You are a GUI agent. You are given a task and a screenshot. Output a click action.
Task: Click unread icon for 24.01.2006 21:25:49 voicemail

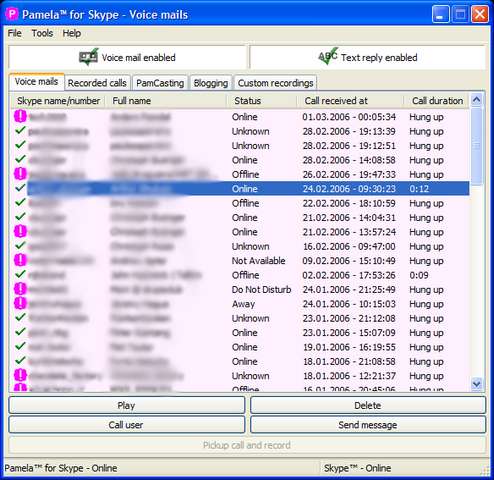click(x=20, y=289)
